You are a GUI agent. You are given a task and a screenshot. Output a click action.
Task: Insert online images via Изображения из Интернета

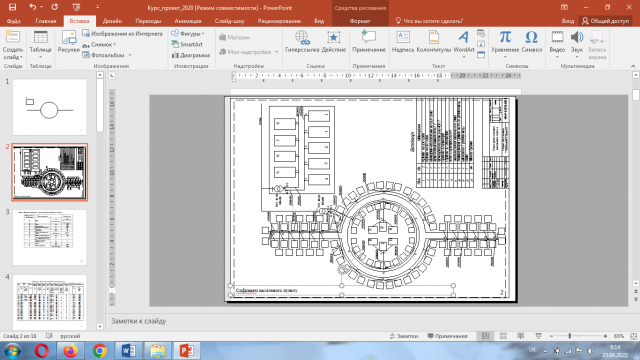[x=122, y=33]
